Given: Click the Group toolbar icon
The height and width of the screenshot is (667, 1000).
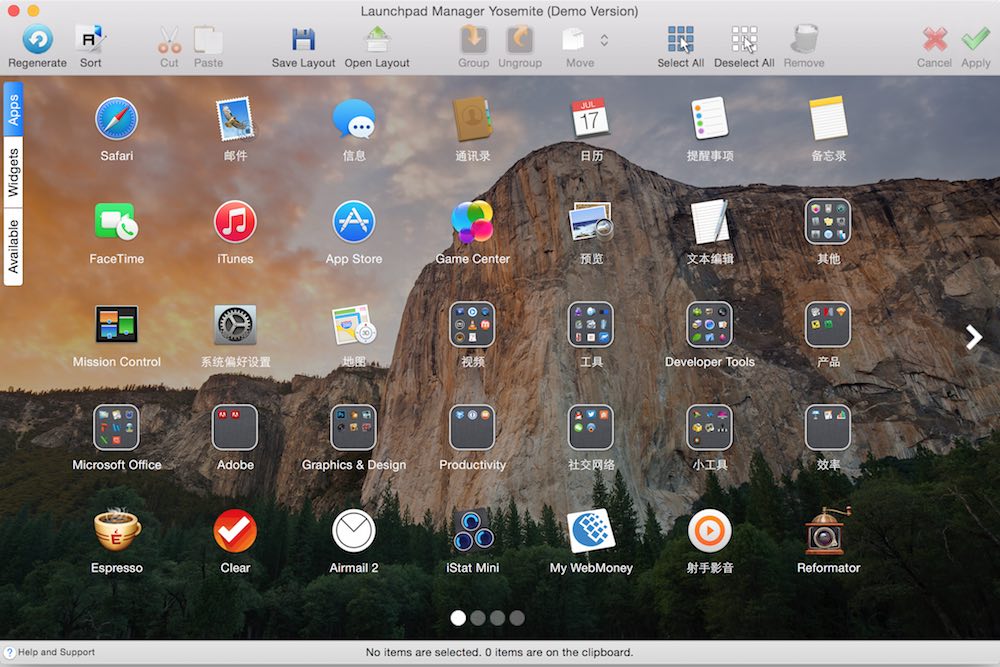Looking at the screenshot, I should pos(473,40).
